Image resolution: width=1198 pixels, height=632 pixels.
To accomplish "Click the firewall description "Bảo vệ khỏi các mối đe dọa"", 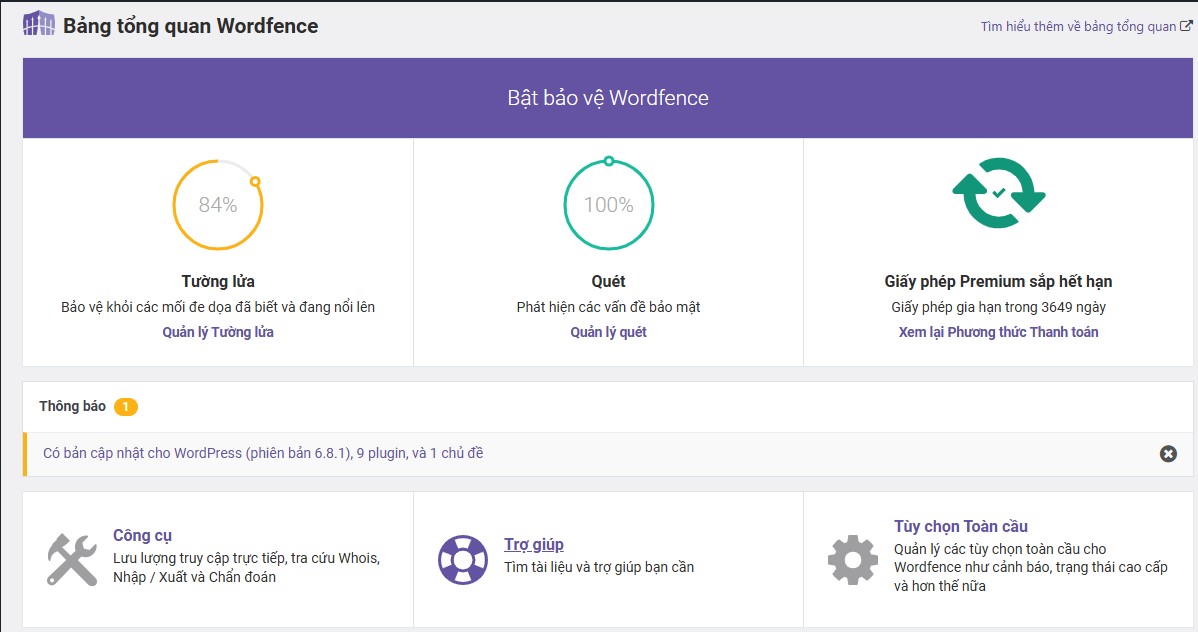I will [218, 306].
